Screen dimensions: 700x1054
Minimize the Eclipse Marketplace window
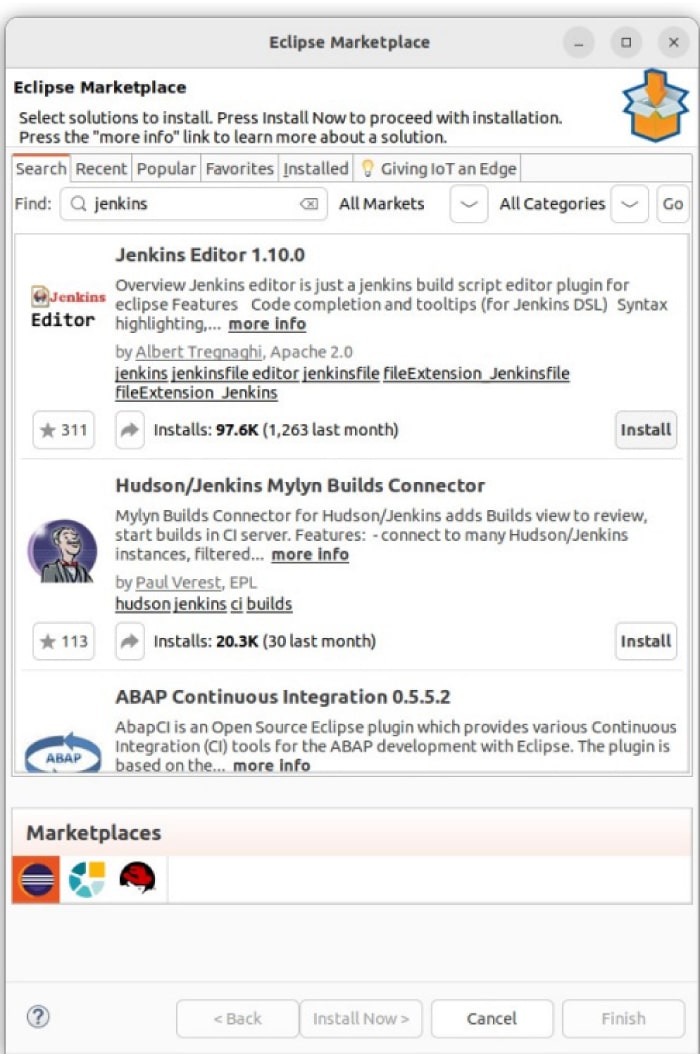[579, 42]
